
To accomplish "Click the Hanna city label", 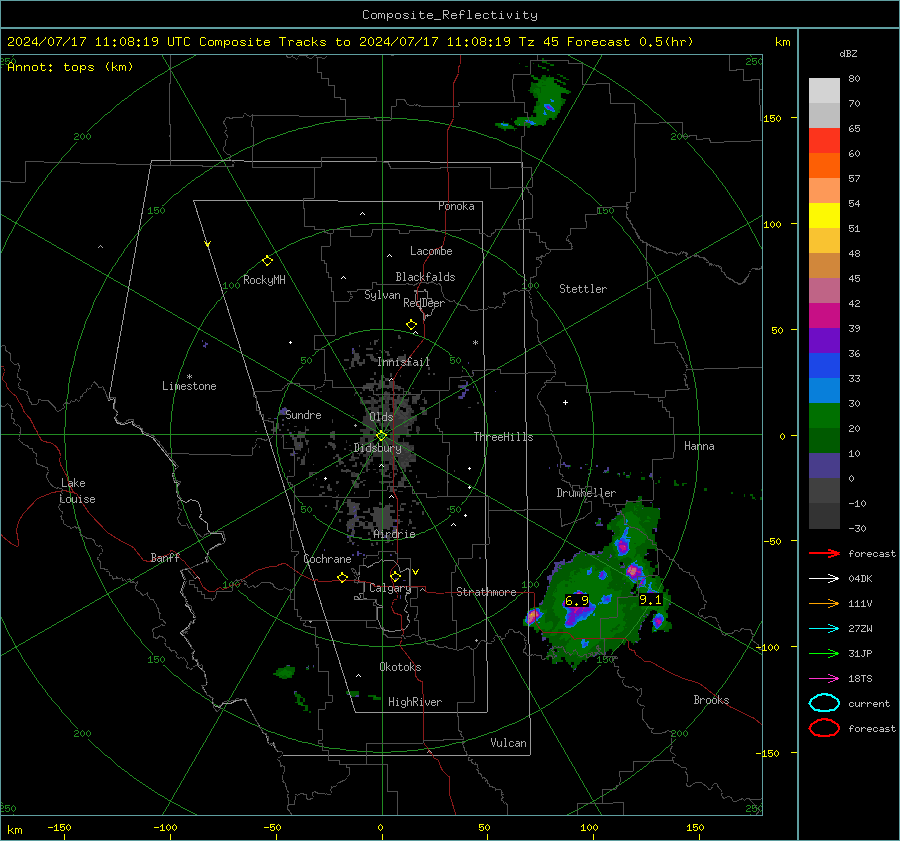I will tap(699, 446).
